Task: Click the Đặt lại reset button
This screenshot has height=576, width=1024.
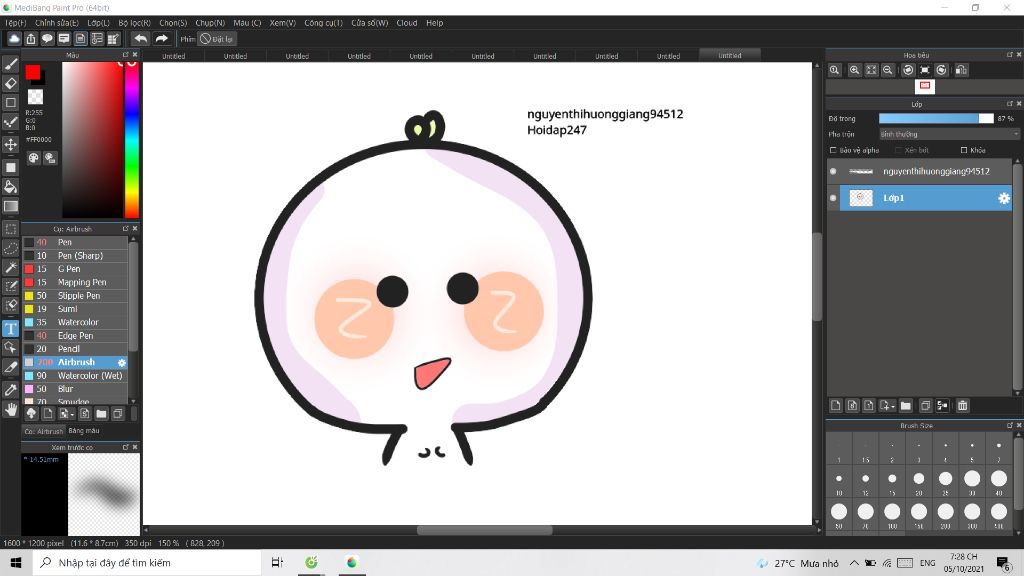Action: pos(216,39)
